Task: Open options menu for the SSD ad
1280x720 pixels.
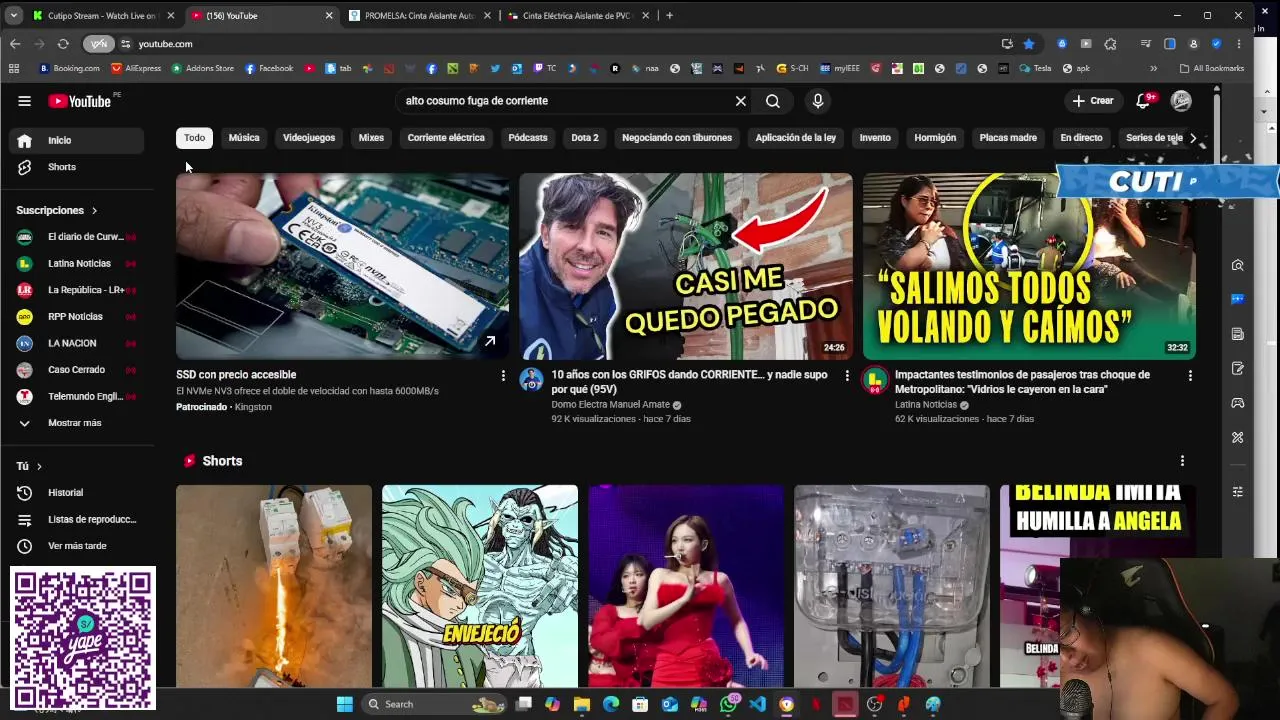Action: [x=503, y=376]
